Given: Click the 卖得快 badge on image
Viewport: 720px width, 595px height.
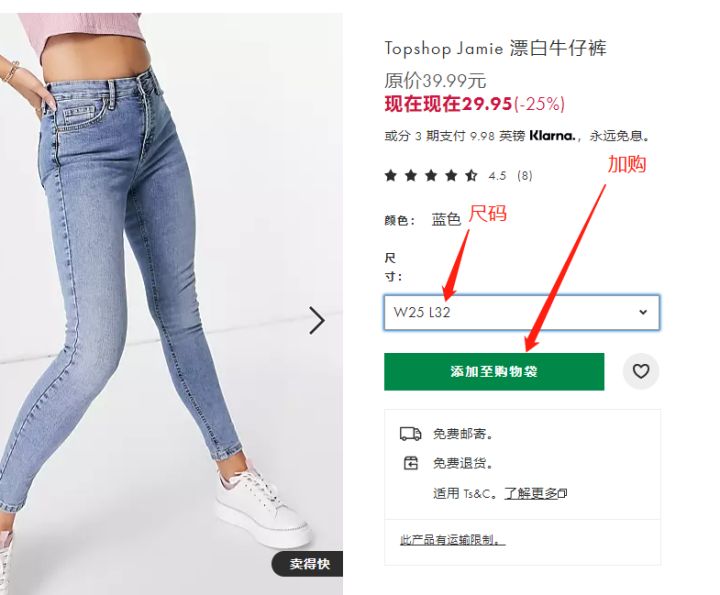Looking at the screenshot, I should tap(308, 564).
